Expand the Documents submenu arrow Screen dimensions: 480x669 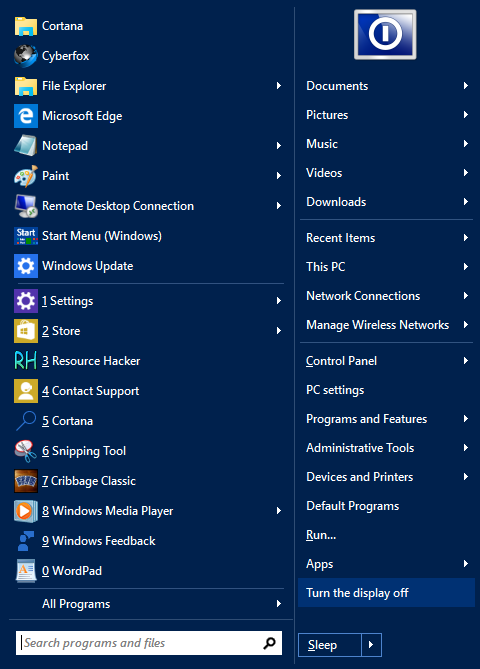click(x=465, y=85)
